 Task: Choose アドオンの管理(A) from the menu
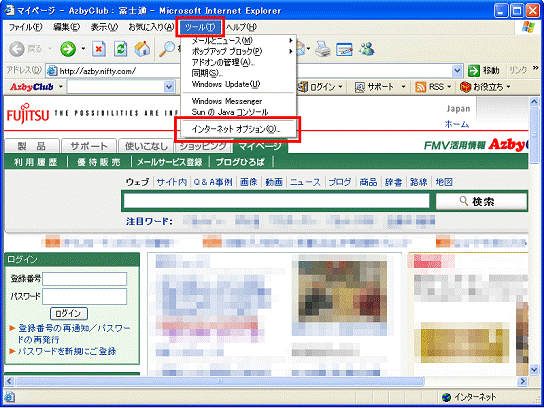tap(239, 62)
